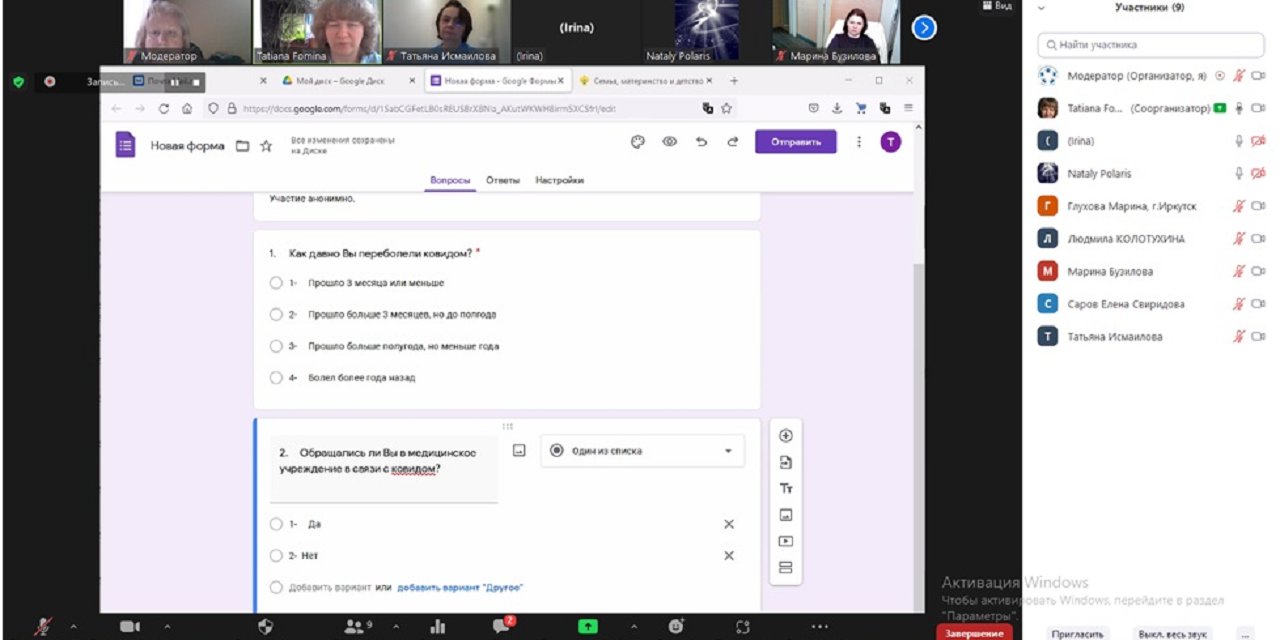Click the form preview eye icon
1280x640 pixels.
(x=670, y=142)
